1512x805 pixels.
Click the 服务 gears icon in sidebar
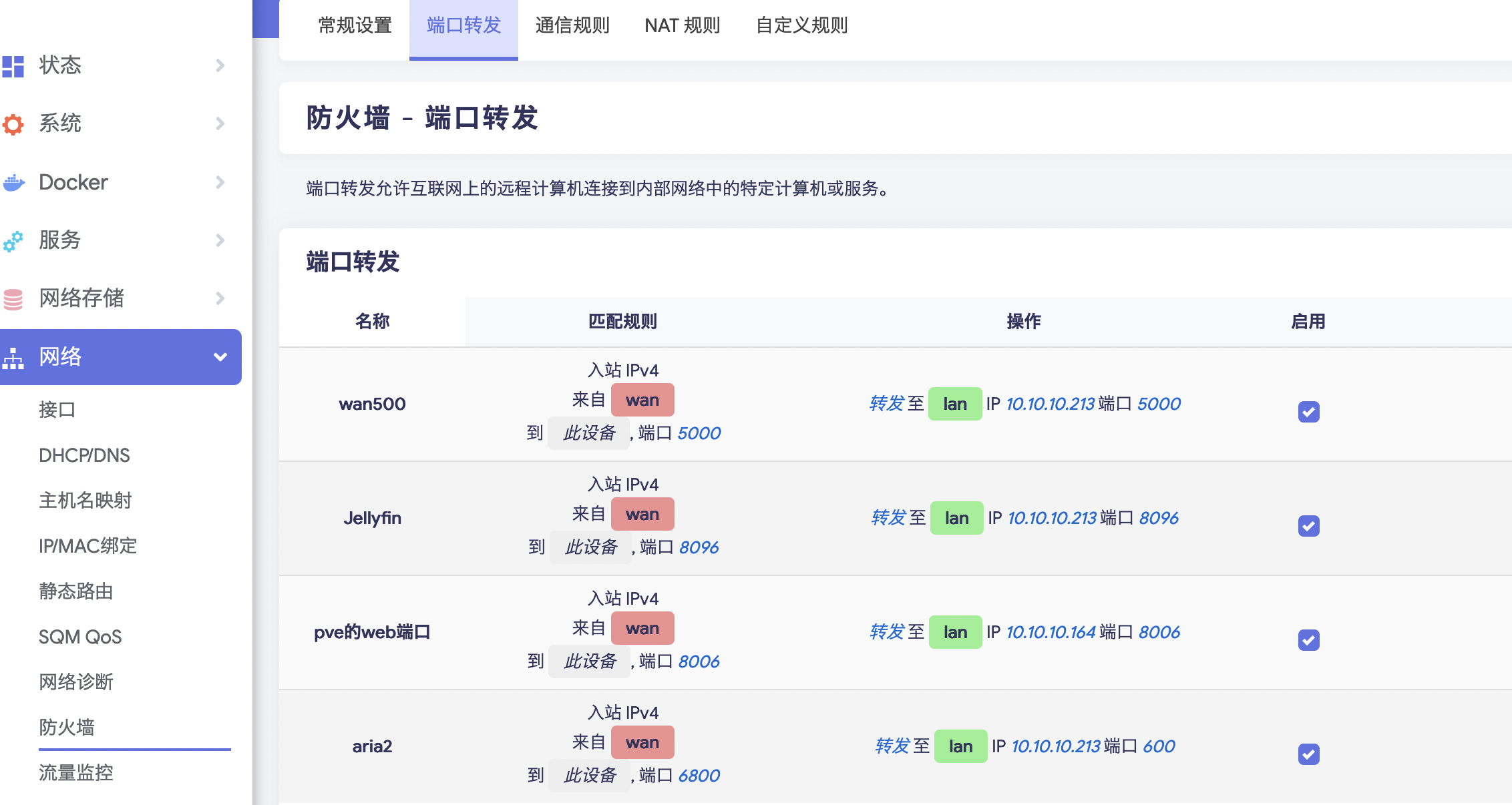pyautogui.click(x=13, y=240)
